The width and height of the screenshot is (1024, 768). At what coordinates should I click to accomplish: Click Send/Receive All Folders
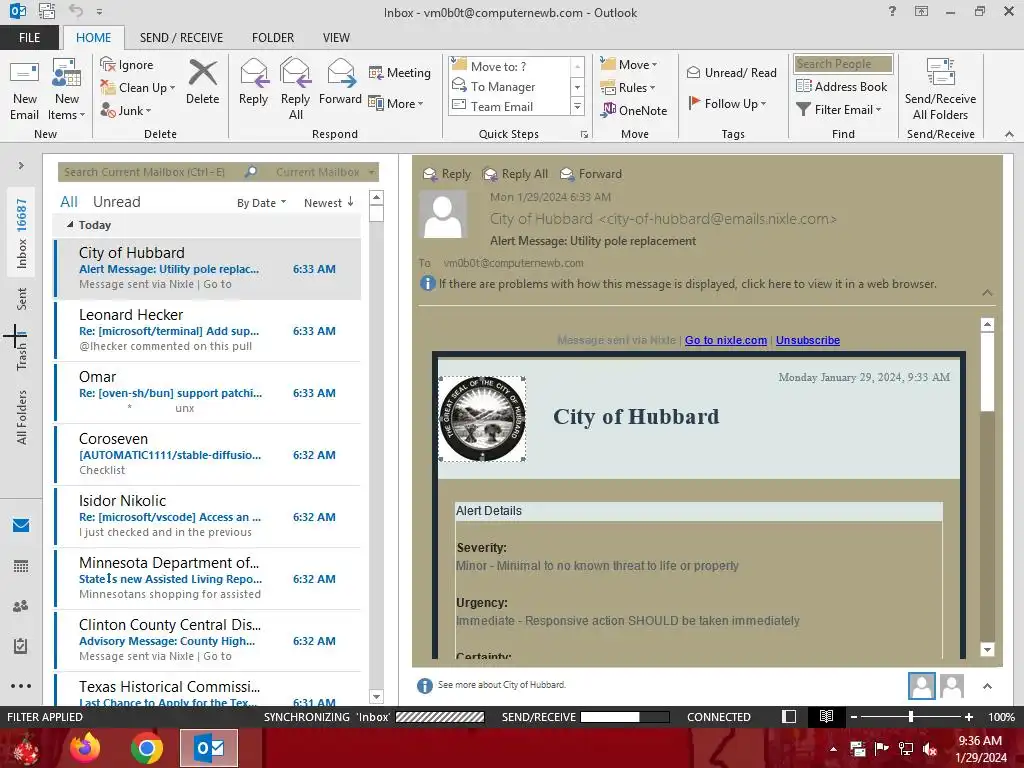coord(940,90)
